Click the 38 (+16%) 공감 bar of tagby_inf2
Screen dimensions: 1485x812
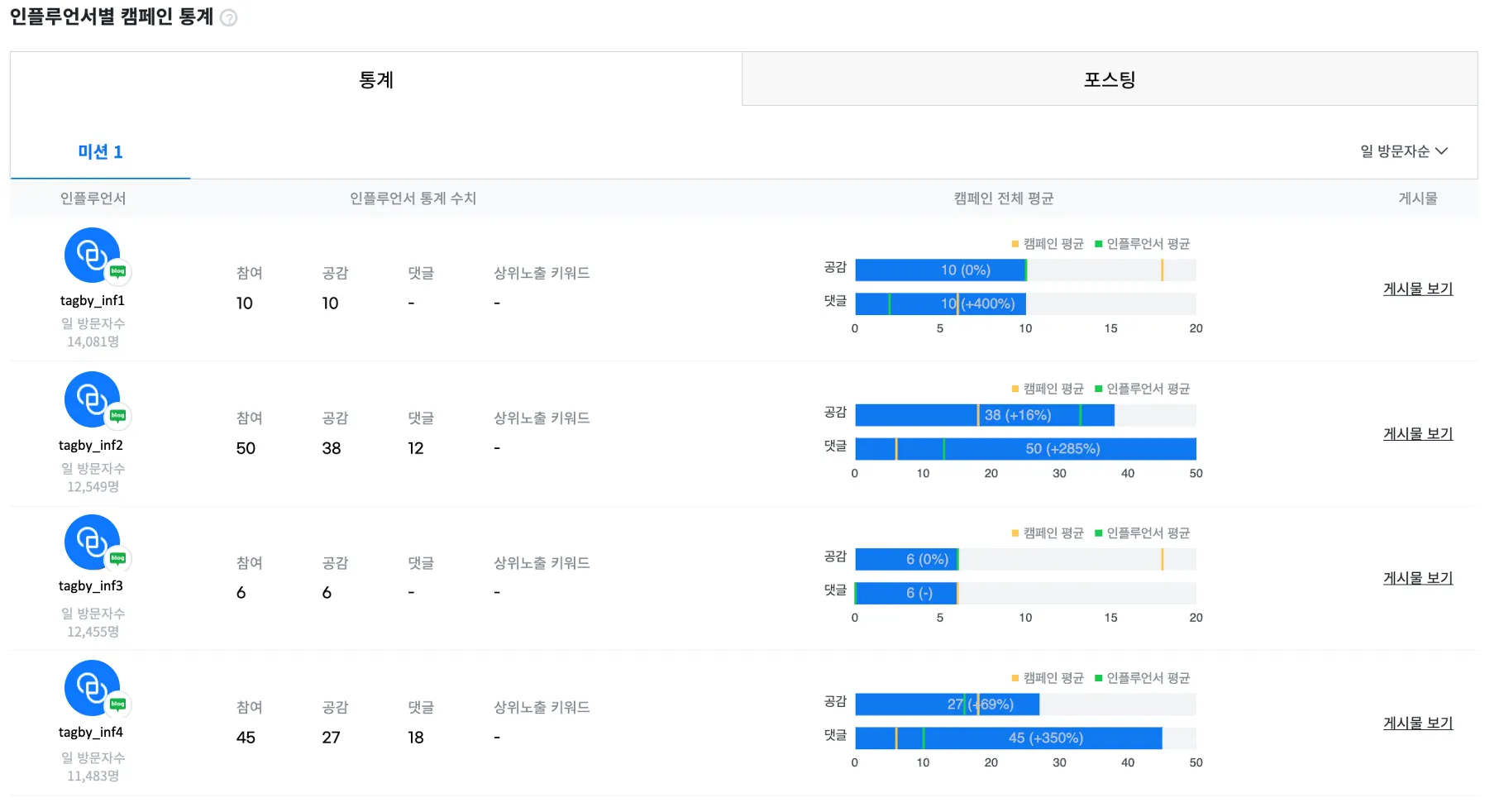(1017, 415)
